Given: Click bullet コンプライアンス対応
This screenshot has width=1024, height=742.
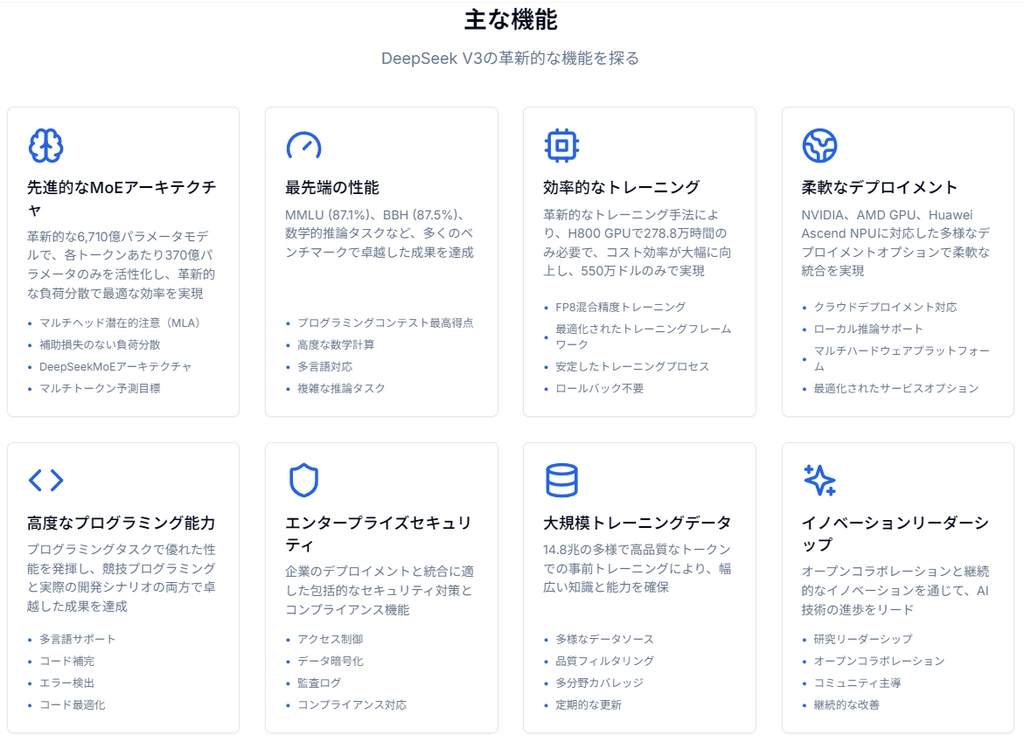Looking at the screenshot, I should click(351, 705).
